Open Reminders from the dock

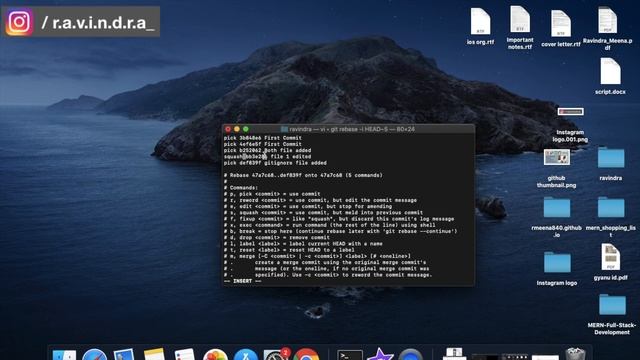(184, 355)
